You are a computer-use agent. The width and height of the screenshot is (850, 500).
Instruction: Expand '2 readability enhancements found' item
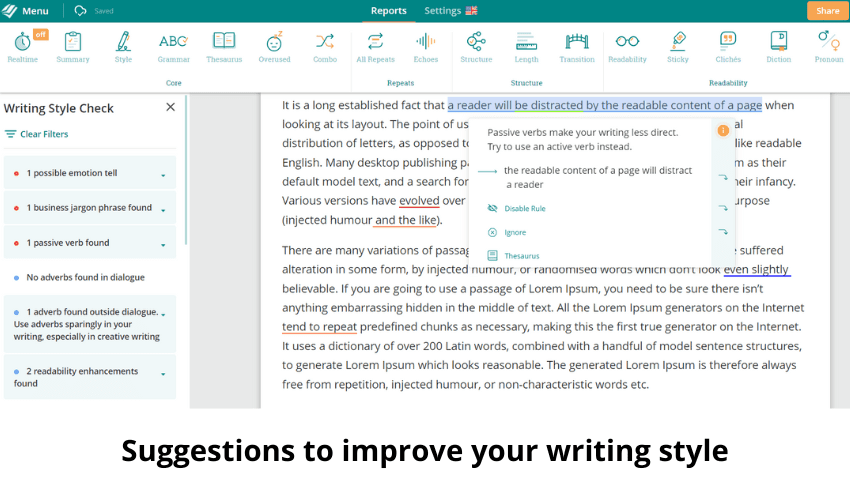(x=89, y=377)
